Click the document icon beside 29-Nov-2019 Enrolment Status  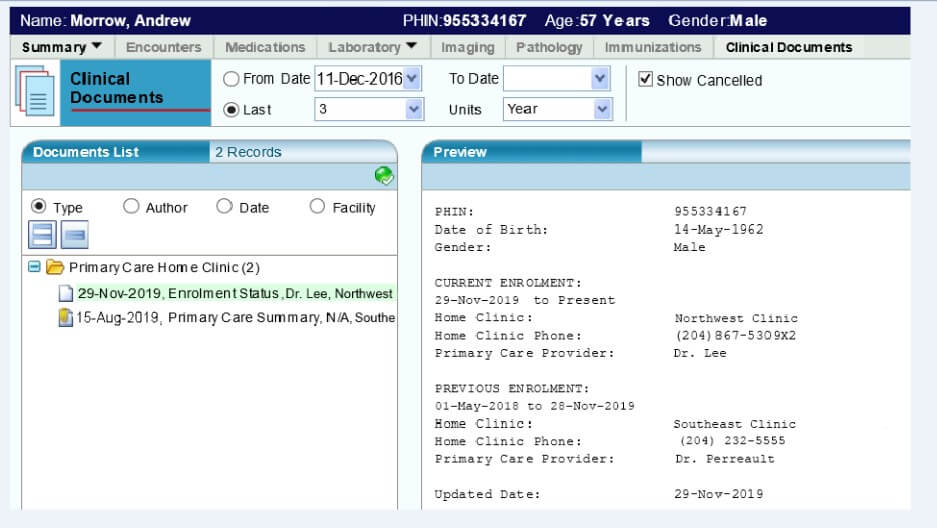click(66, 293)
